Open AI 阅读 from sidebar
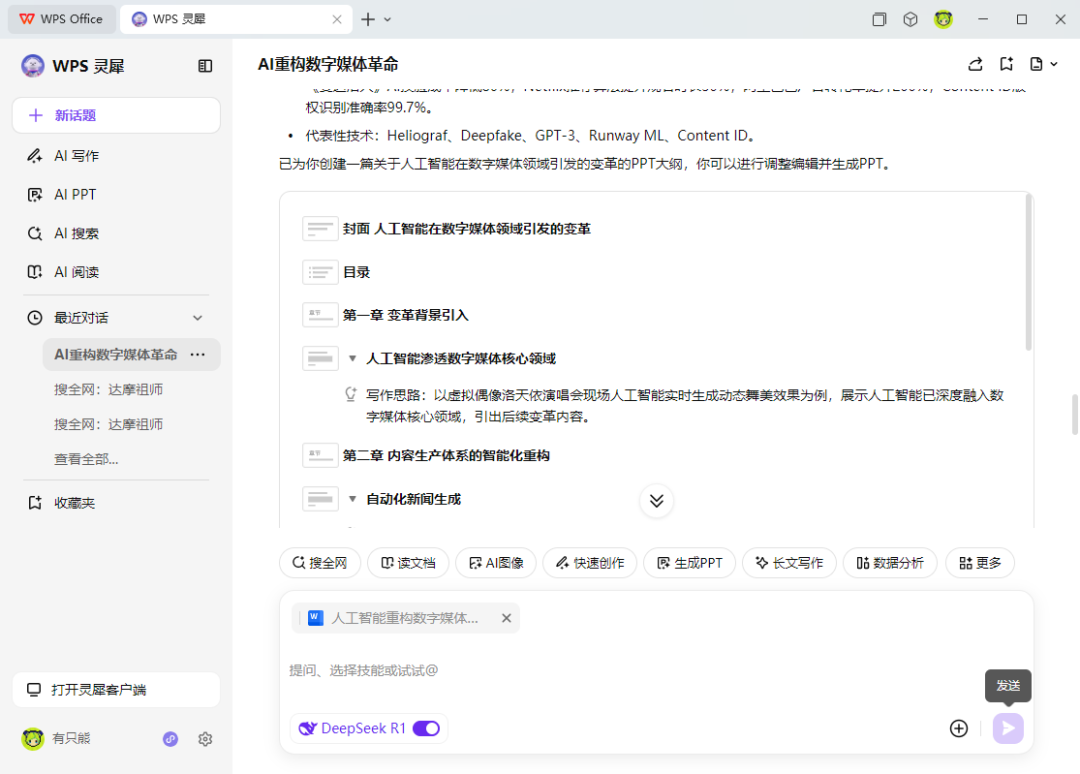Screen dimensions: 1080x774 click(76, 272)
